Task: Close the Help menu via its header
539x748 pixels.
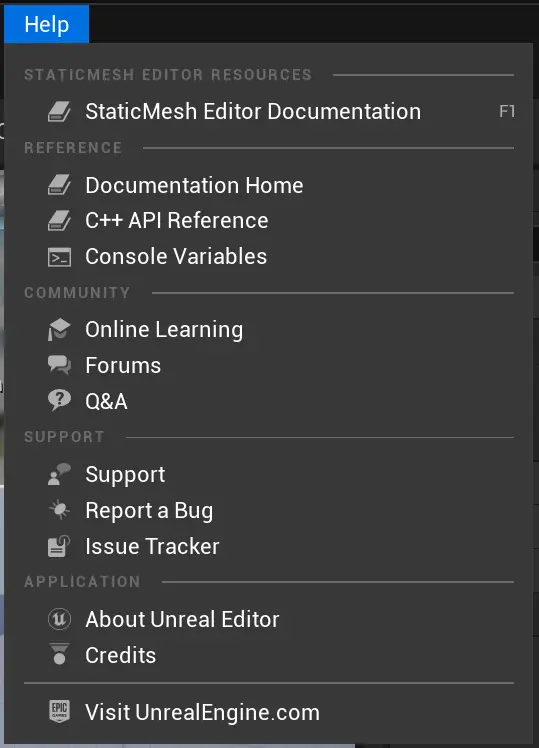Action: pos(46,24)
